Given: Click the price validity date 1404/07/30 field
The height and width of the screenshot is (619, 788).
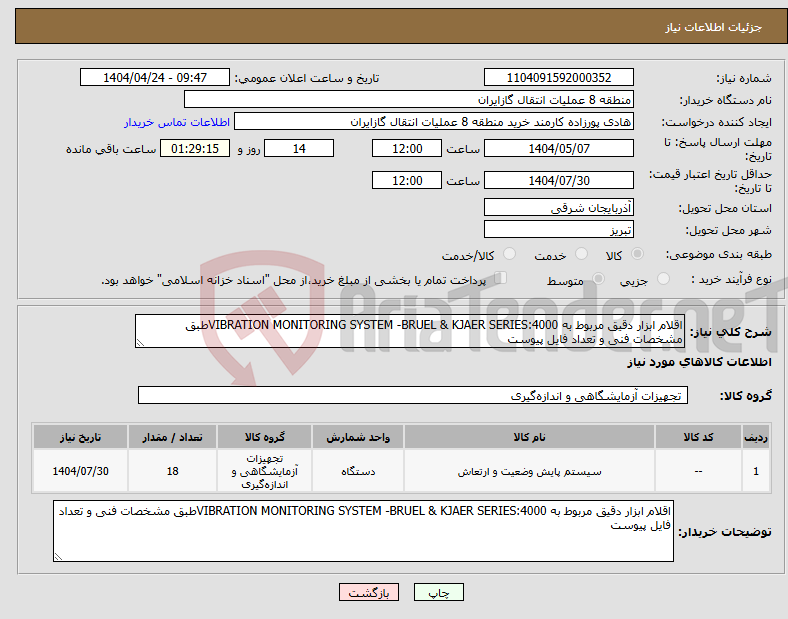Looking at the screenshot, I should [558, 180].
